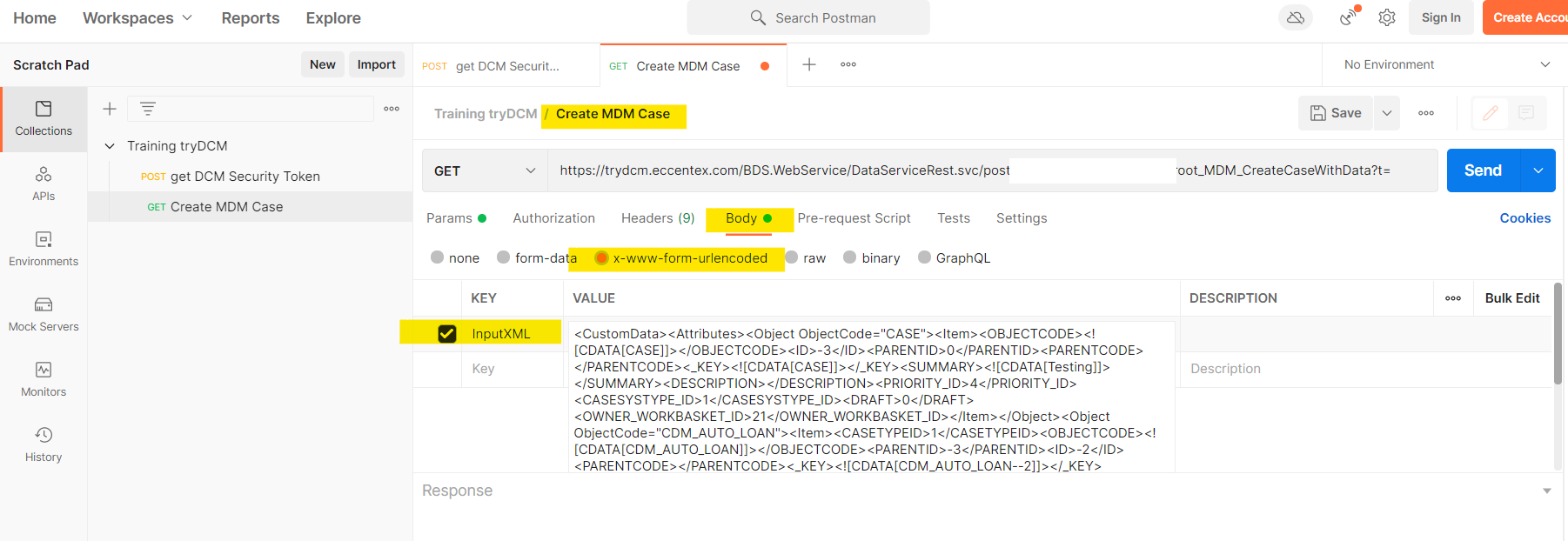Open the Cookies link
This screenshot has width=1568, height=541.
(x=1525, y=218)
